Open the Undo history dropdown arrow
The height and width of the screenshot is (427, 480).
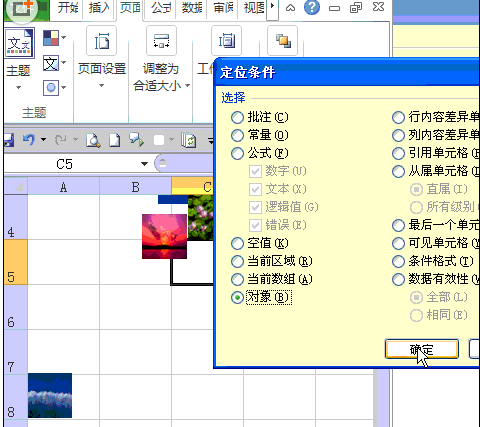(43, 139)
